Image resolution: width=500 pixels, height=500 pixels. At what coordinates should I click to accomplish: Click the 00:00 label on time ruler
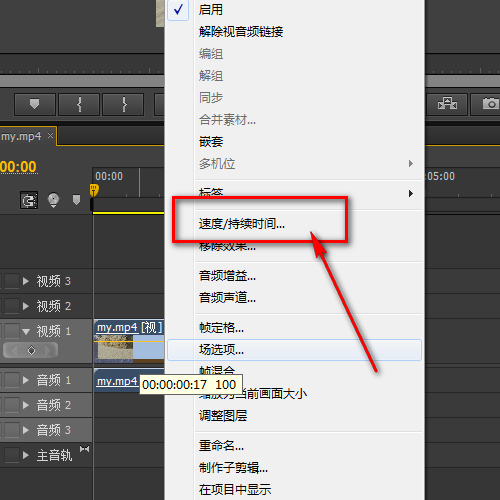[109, 176]
